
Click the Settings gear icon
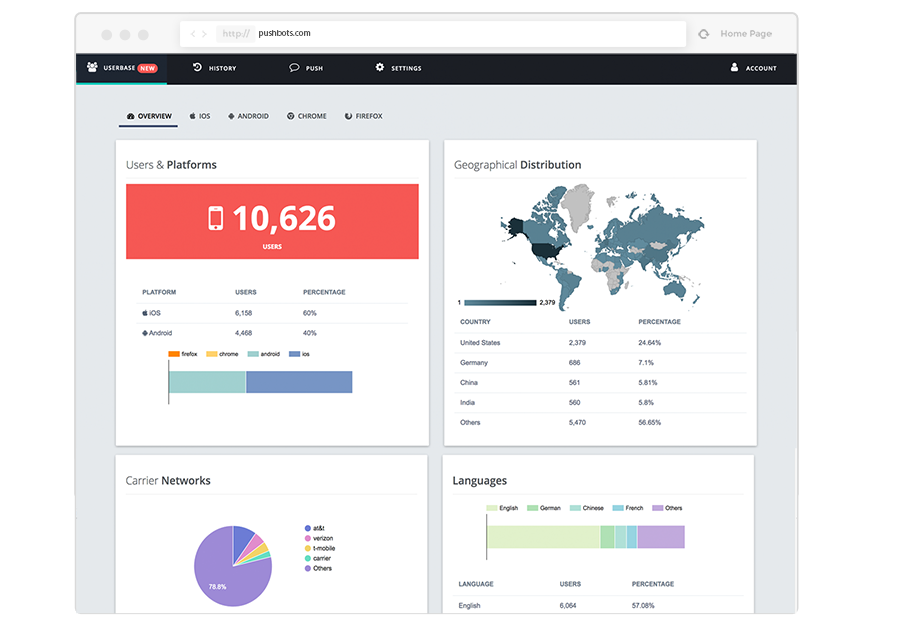[x=380, y=68]
